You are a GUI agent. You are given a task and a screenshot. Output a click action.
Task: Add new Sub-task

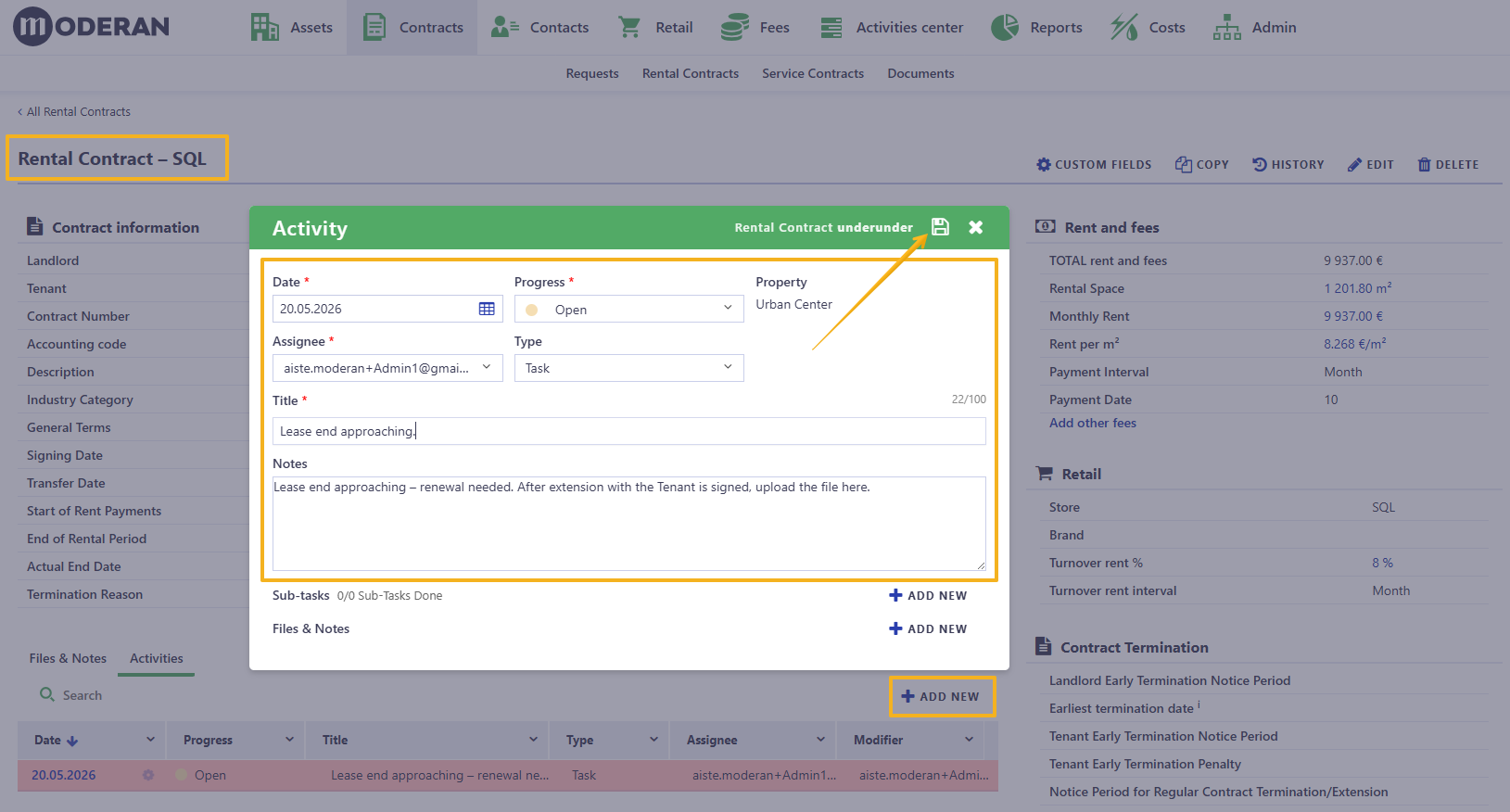tap(928, 595)
